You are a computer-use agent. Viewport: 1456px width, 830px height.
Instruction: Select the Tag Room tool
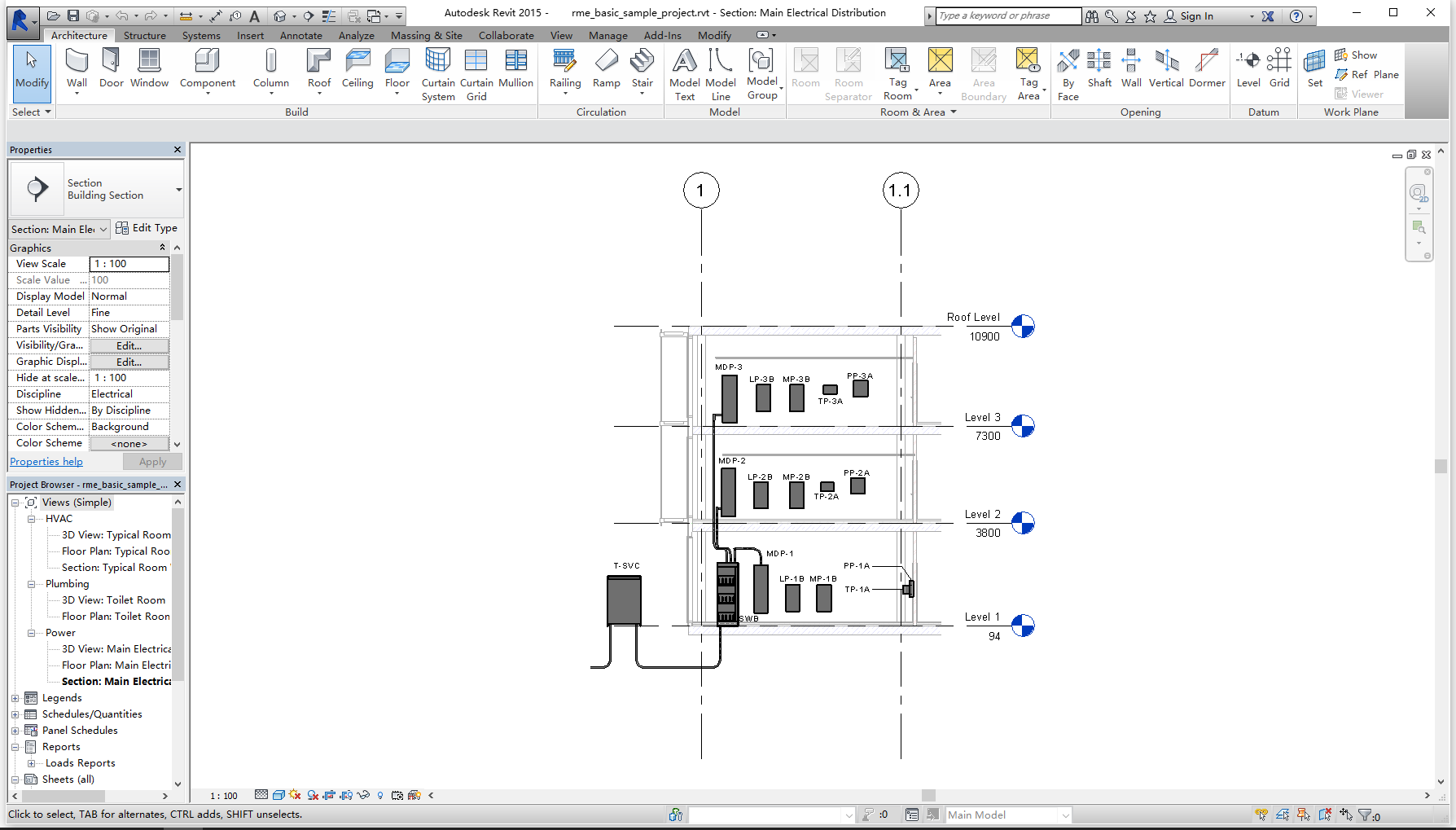point(897,74)
